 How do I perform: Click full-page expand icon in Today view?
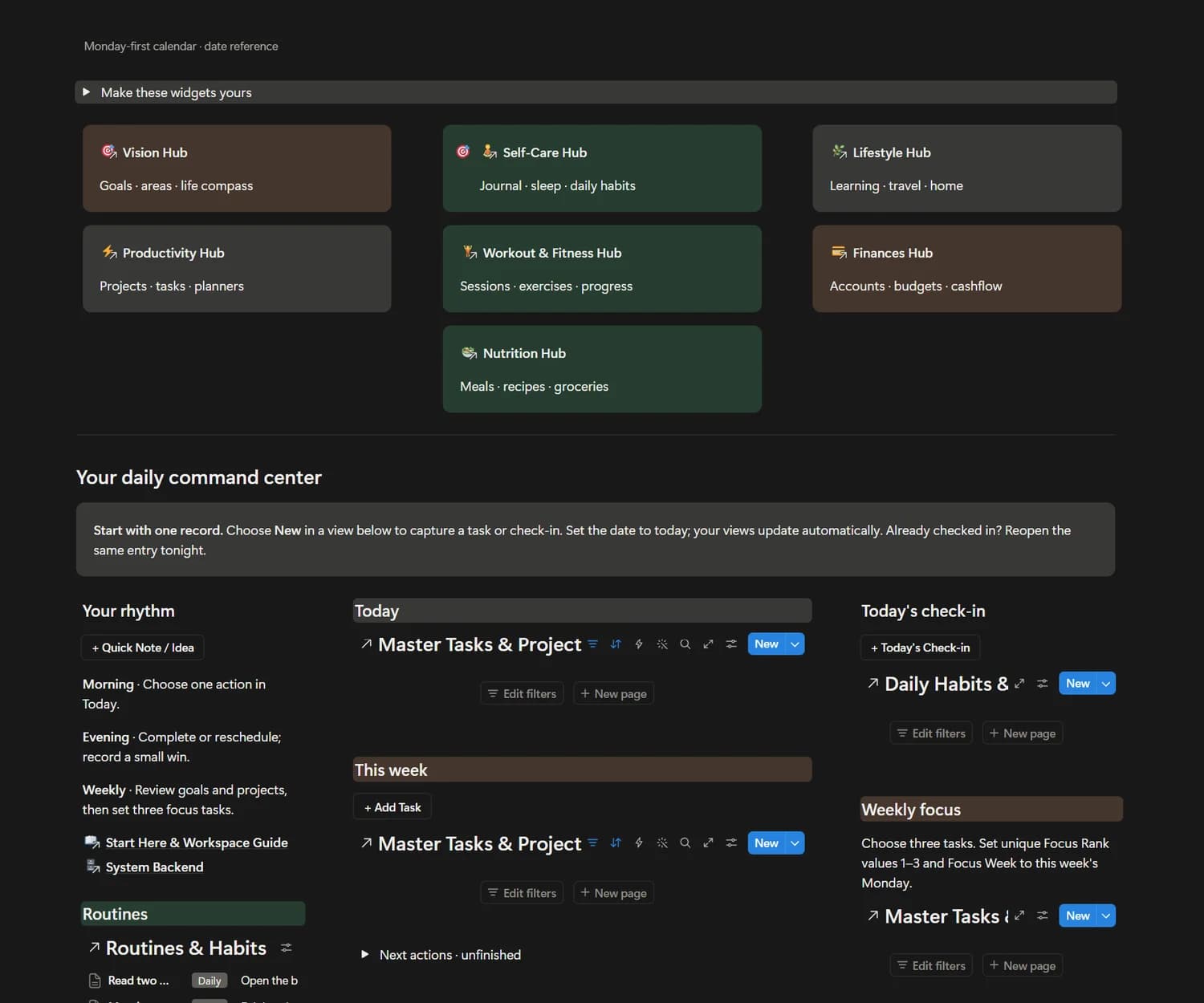pyautogui.click(x=708, y=644)
